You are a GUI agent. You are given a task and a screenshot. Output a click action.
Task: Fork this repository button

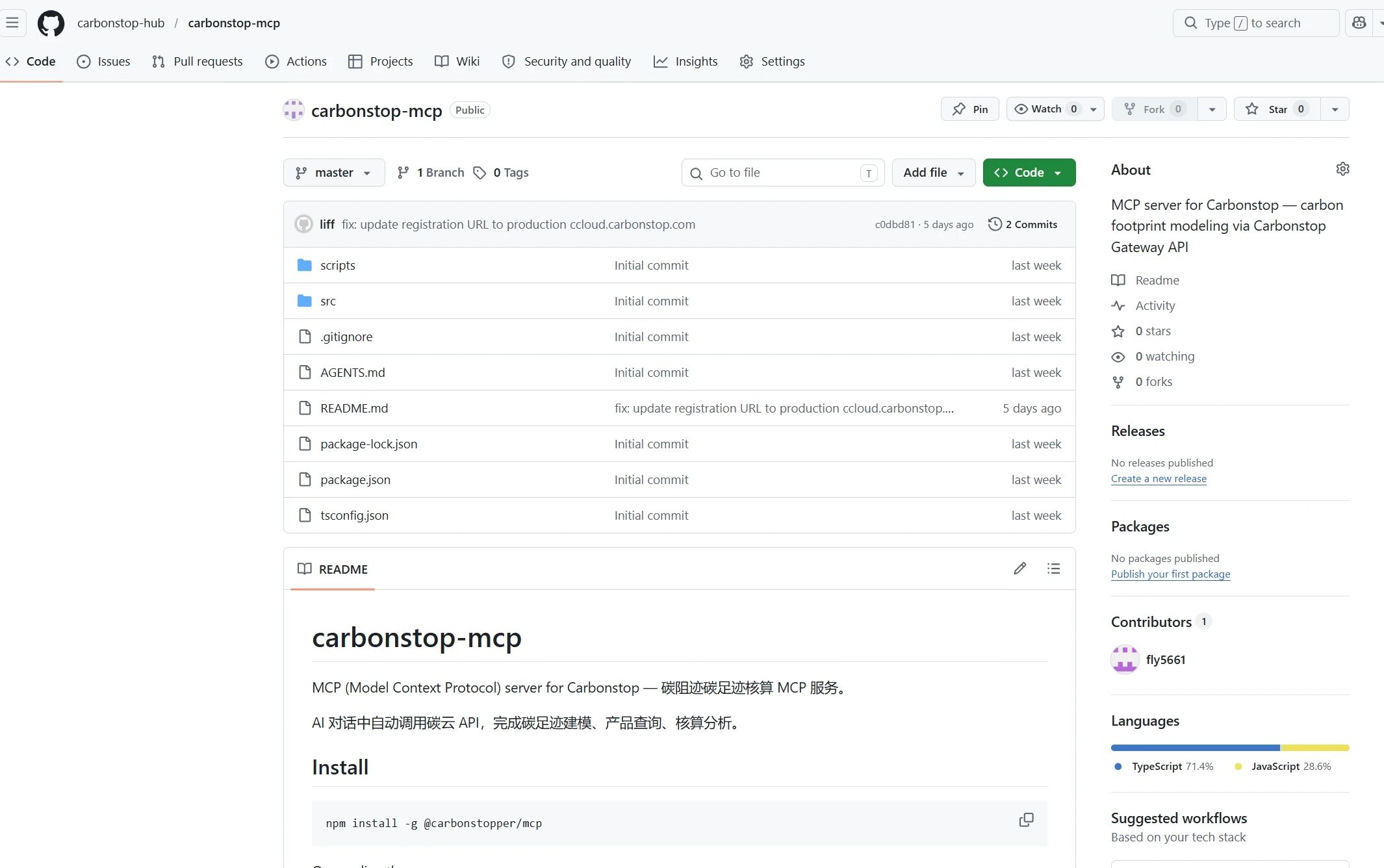pyautogui.click(x=1155, y=109)
